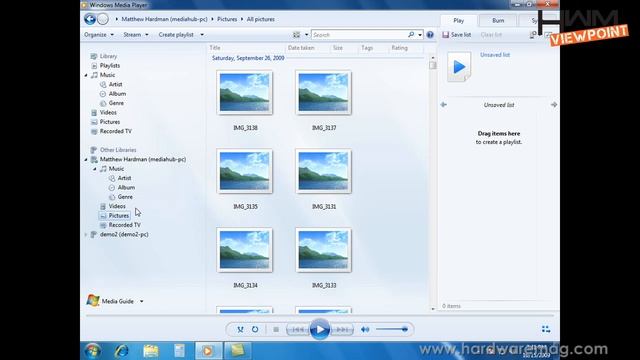Select local Recorded TV library
The width and height of the screenshot is (640, 360).
[116, 131]
